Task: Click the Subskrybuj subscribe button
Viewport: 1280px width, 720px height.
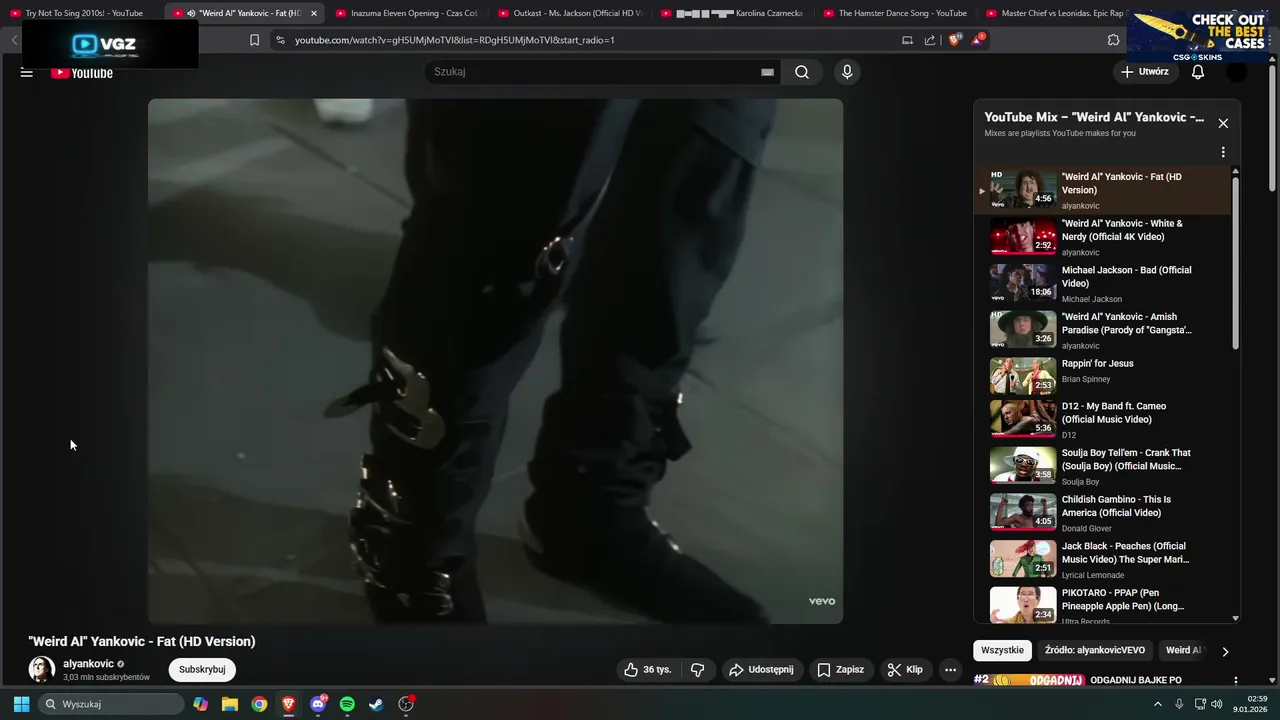Action: coord(202,670)
